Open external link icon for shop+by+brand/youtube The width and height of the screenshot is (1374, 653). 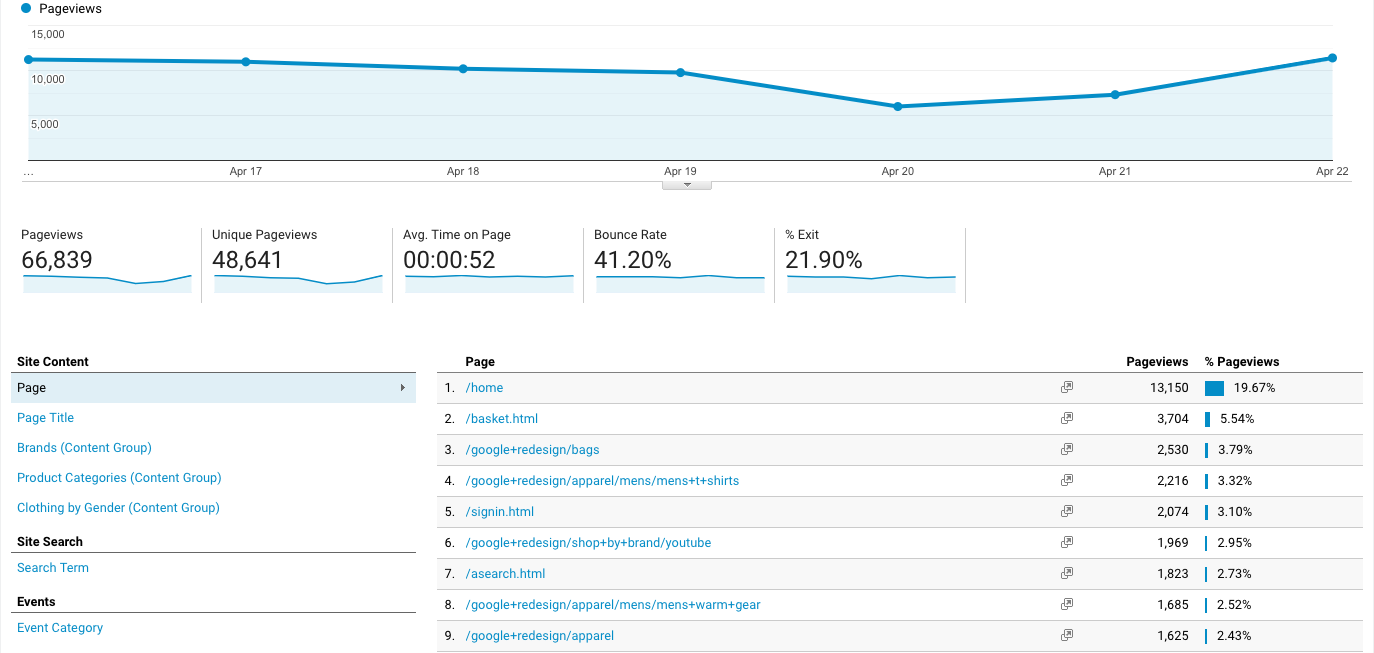pos(1067,542)
